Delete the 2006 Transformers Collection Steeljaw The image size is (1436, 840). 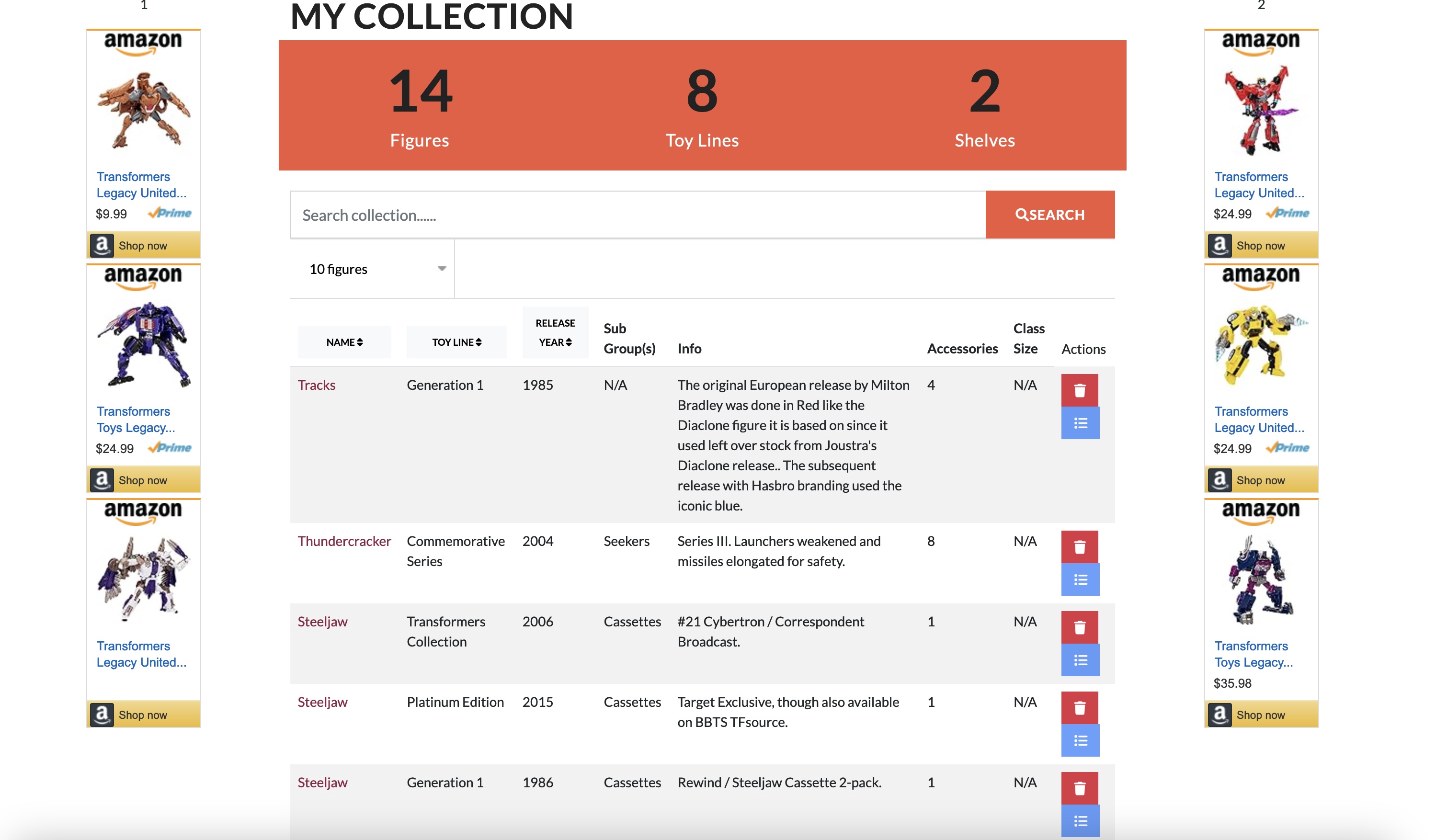[1079, 627]
